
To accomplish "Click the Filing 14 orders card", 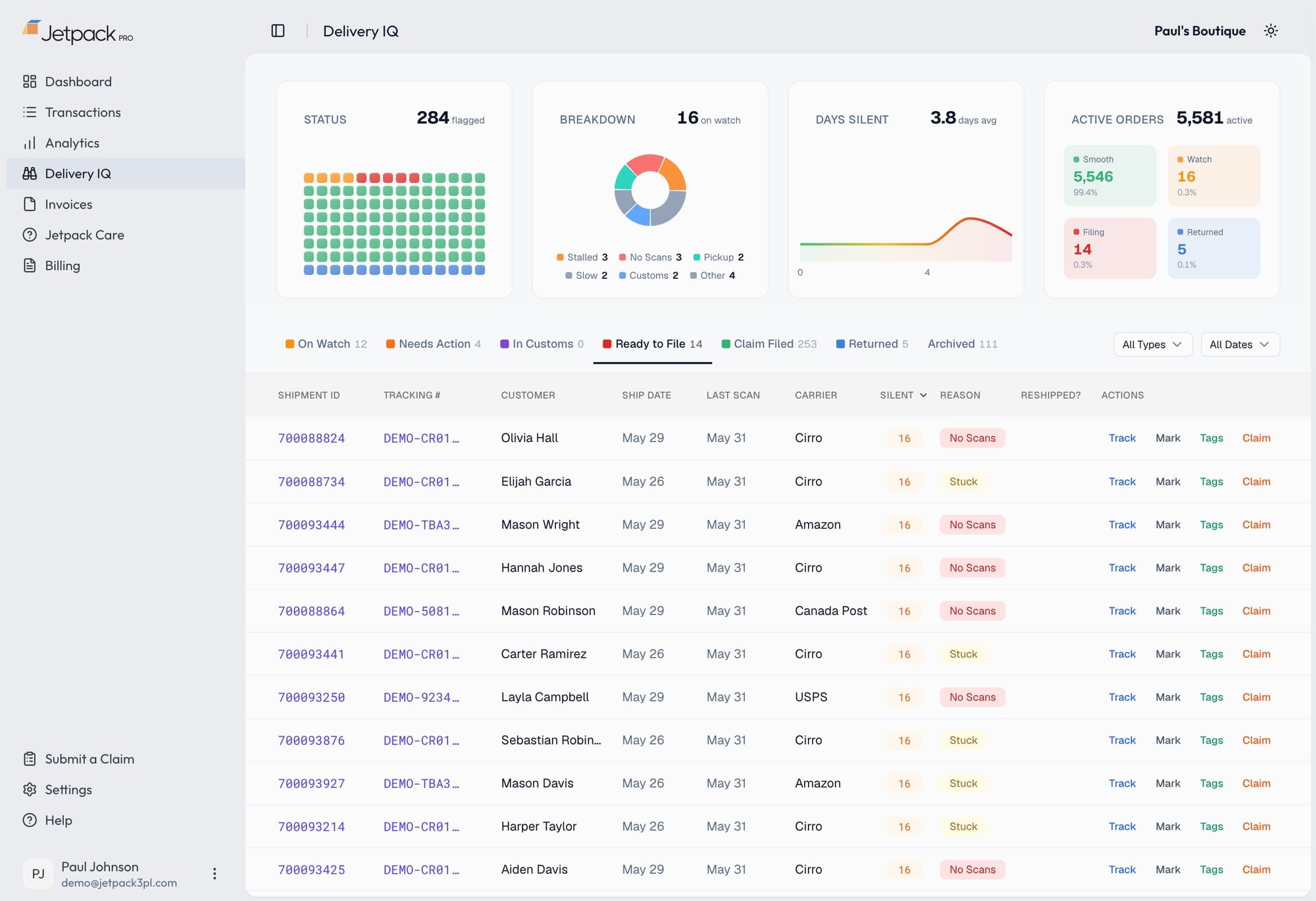I will pos(1109,248).
